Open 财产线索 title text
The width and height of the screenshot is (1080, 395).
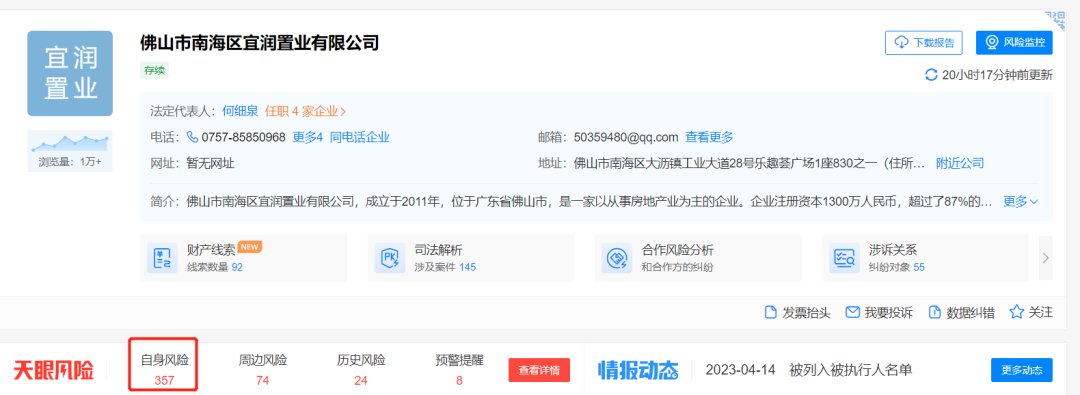click(211, 250)
